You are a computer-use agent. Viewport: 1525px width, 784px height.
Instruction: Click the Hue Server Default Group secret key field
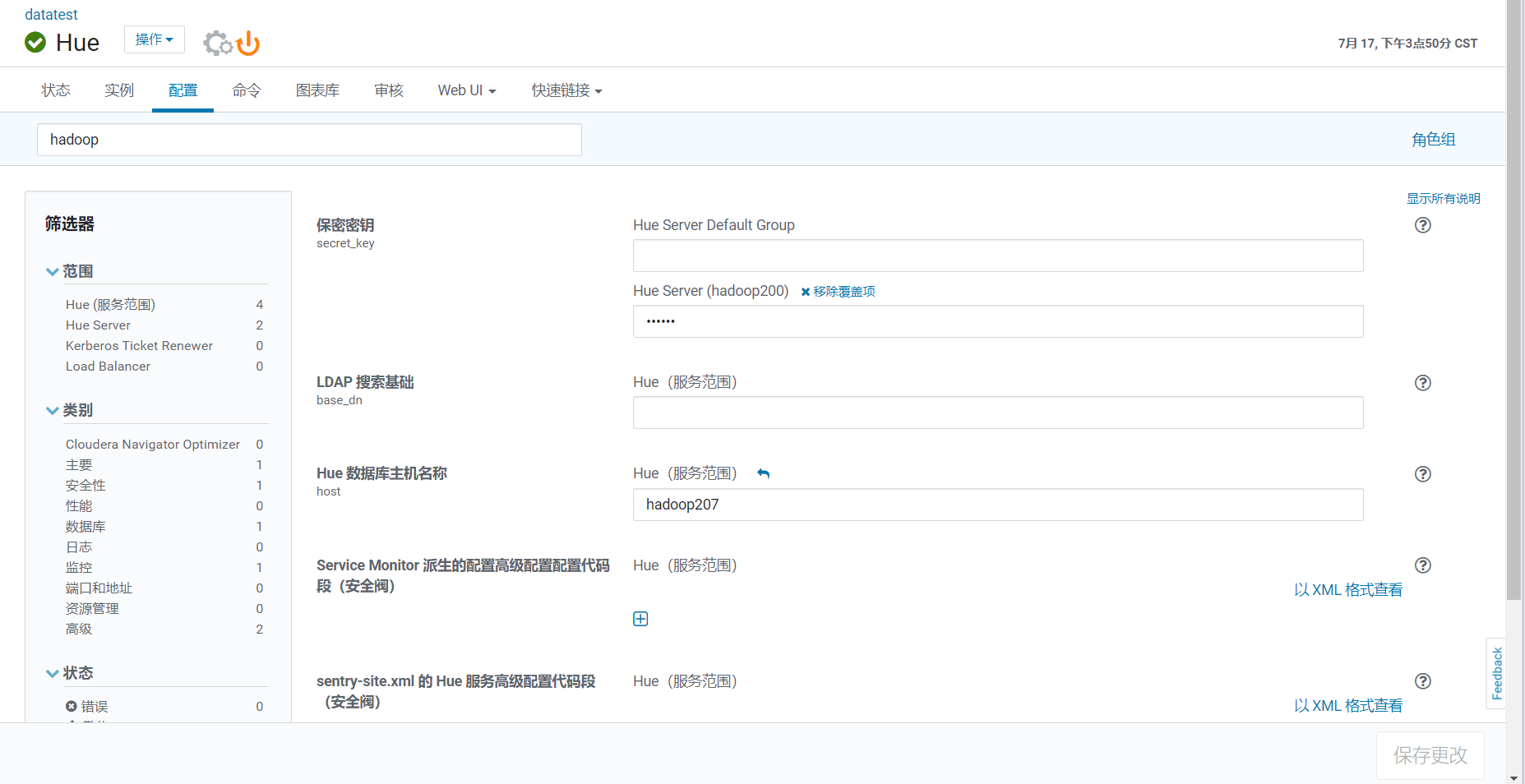tap(998, 256)
